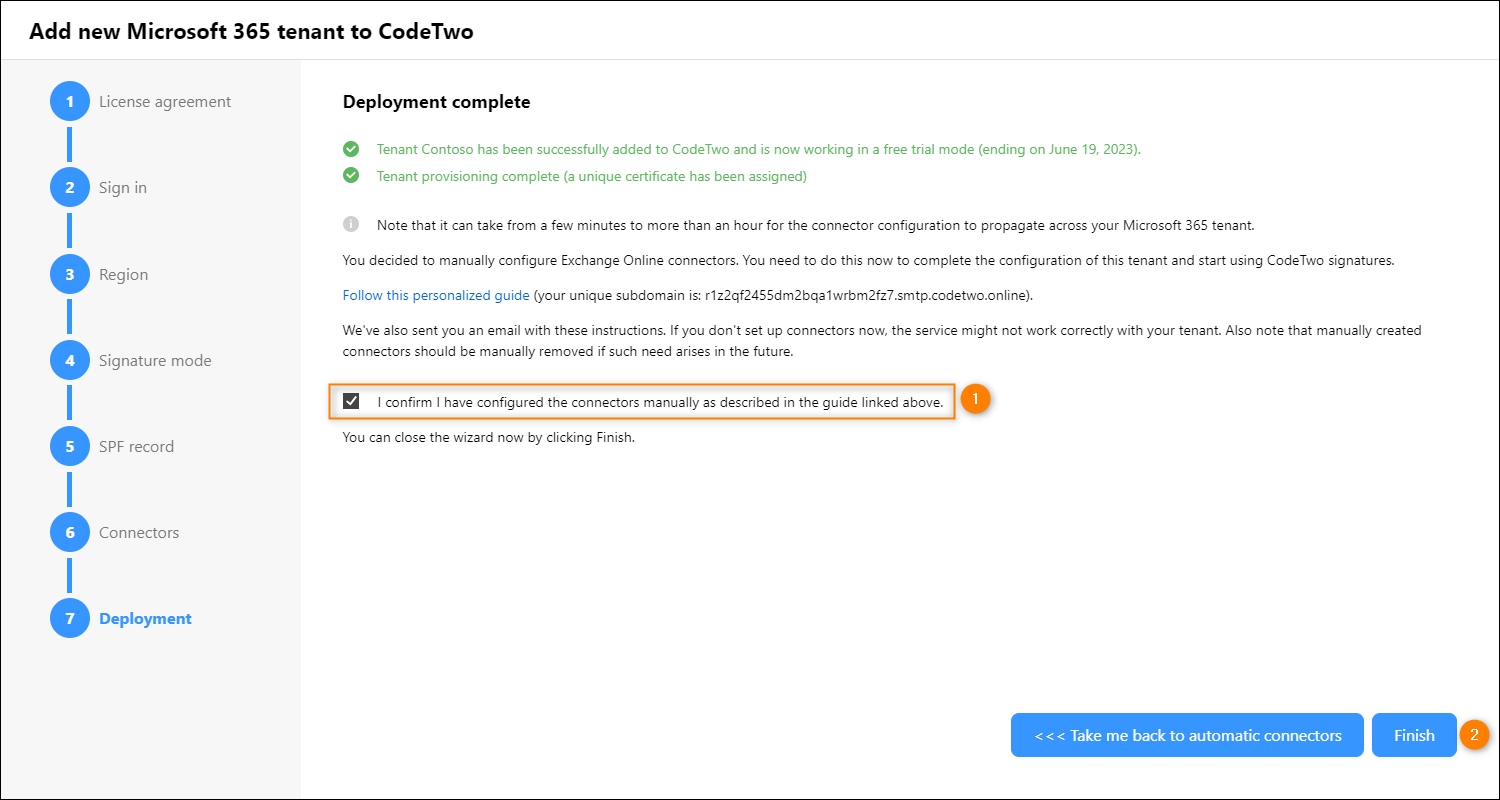
Task: Click green checkmark beside provisioning complete
Action: point(351,175)
